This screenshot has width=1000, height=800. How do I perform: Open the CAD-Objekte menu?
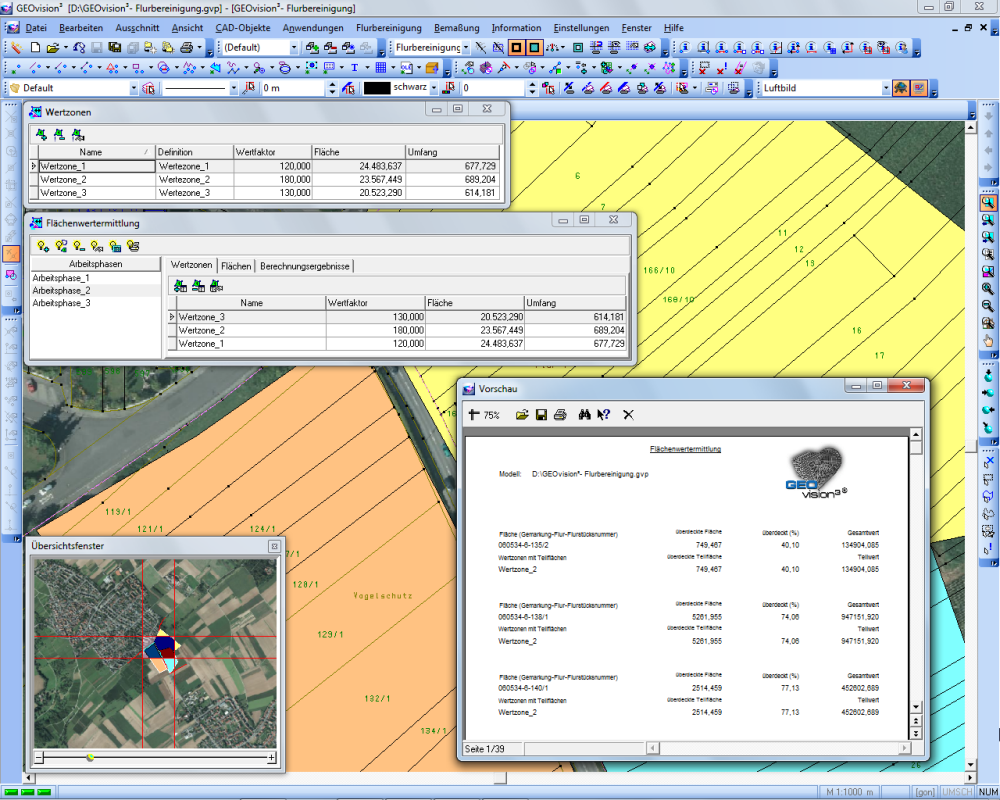pyautogui.click(x=242, y=28)
